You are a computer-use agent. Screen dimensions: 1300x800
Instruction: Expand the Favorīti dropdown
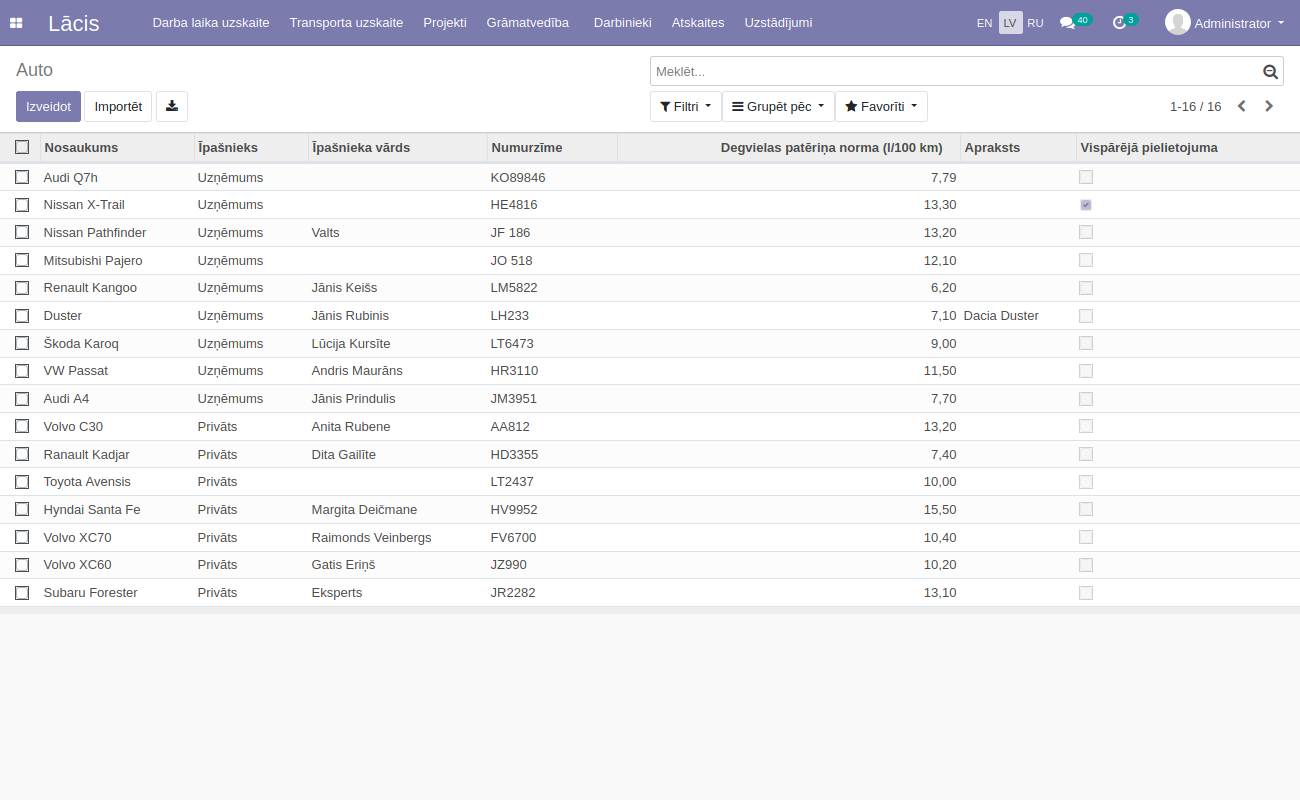click(881, 106)
